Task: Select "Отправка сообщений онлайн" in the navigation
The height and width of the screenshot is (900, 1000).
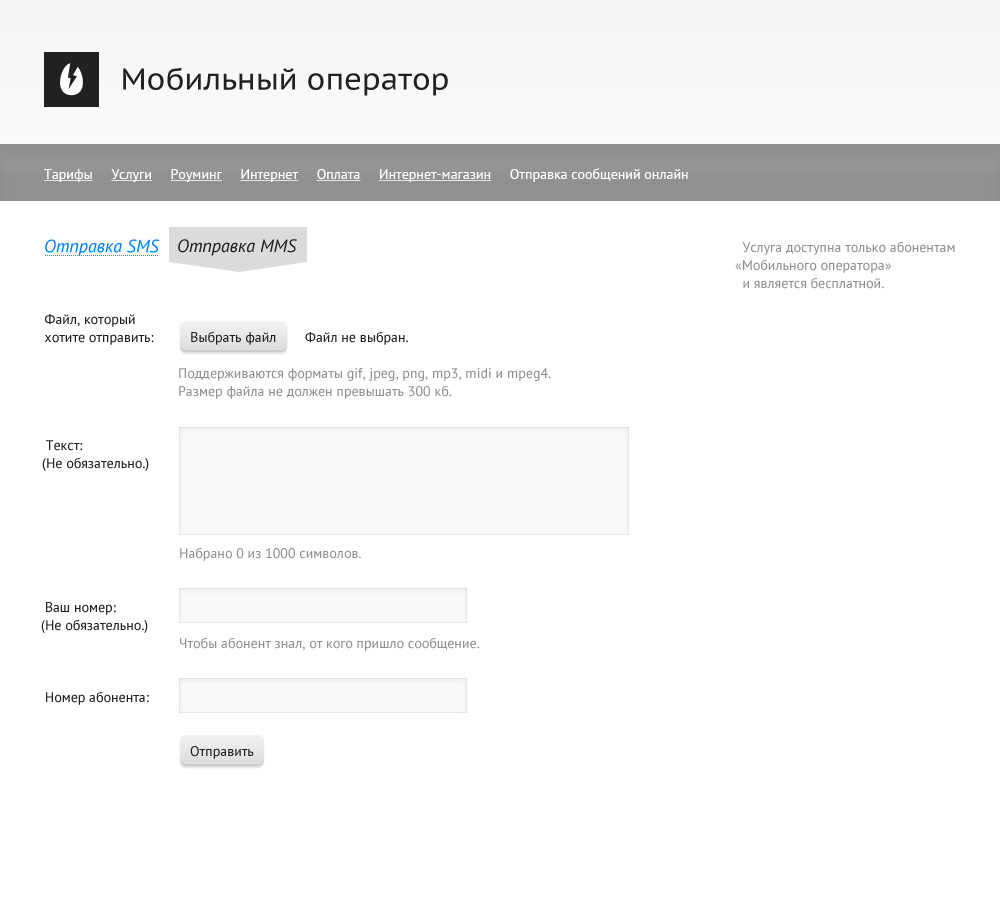Action: [598, 174]
